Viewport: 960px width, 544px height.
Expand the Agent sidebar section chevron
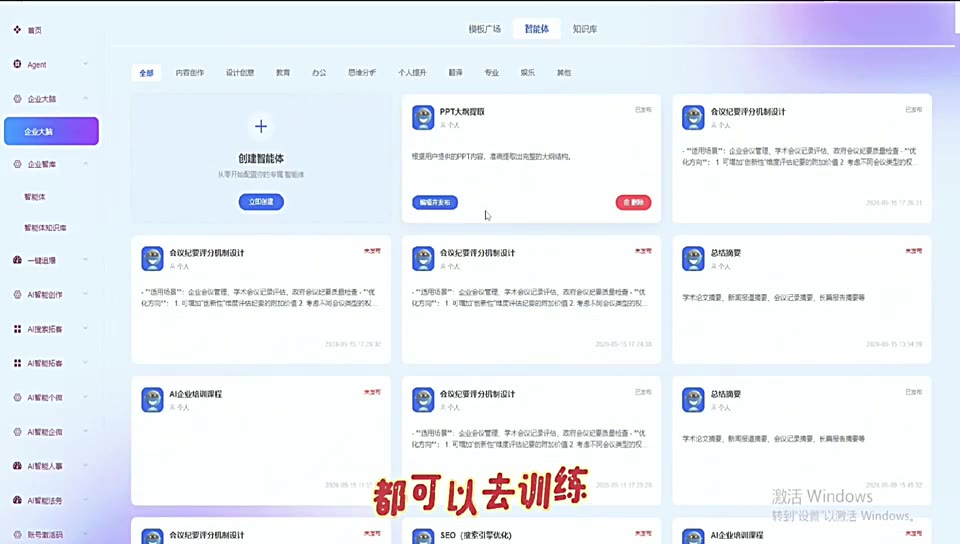[85, 64]
